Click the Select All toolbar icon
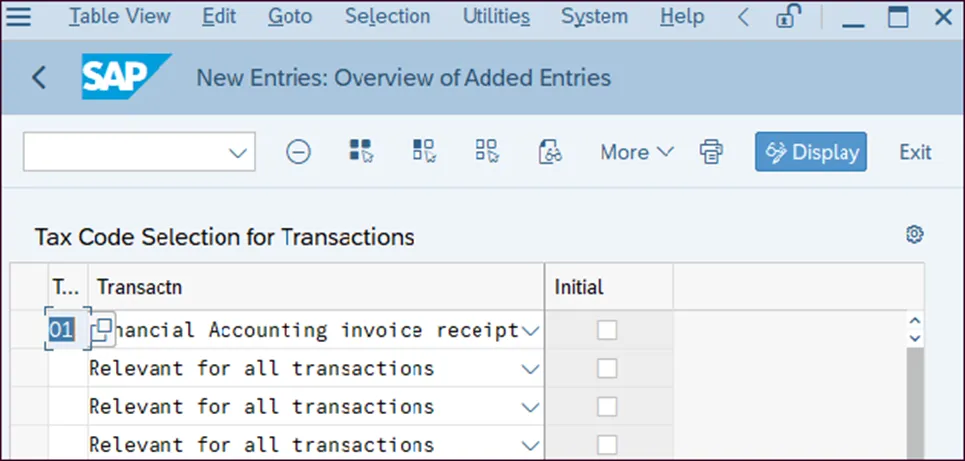Screen dimensions: 965x461 tap(360, 152)
